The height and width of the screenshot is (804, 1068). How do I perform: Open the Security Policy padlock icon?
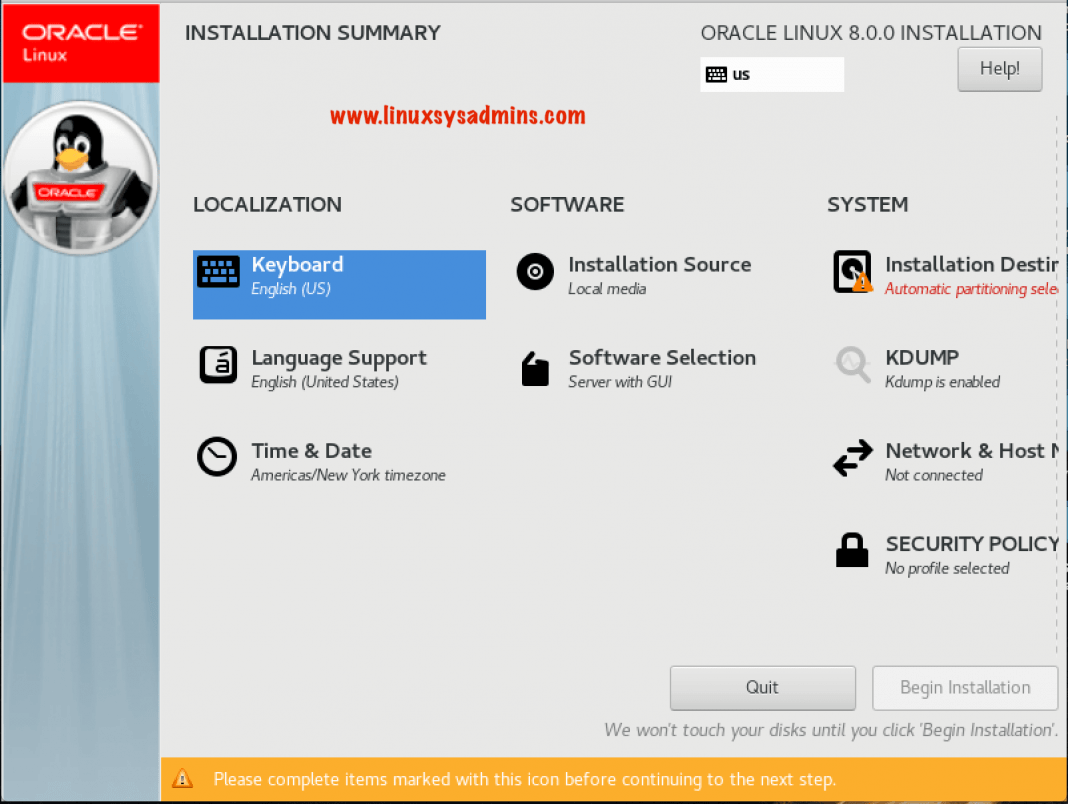(x=852, y=549)
